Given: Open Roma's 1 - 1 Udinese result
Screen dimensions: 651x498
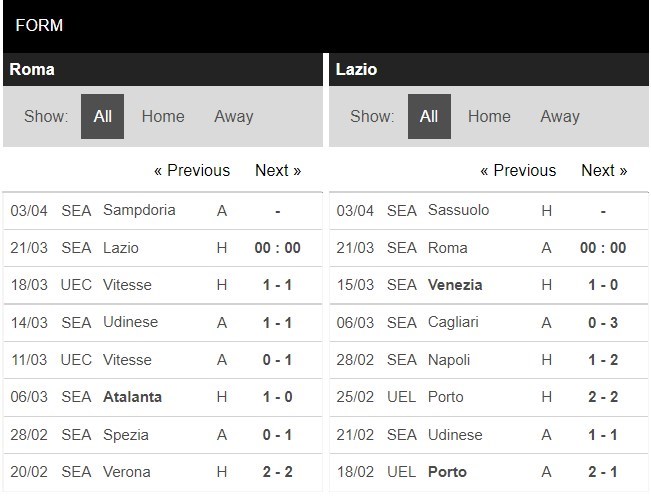Looking at the screenshot, I should tap(277, 322).
